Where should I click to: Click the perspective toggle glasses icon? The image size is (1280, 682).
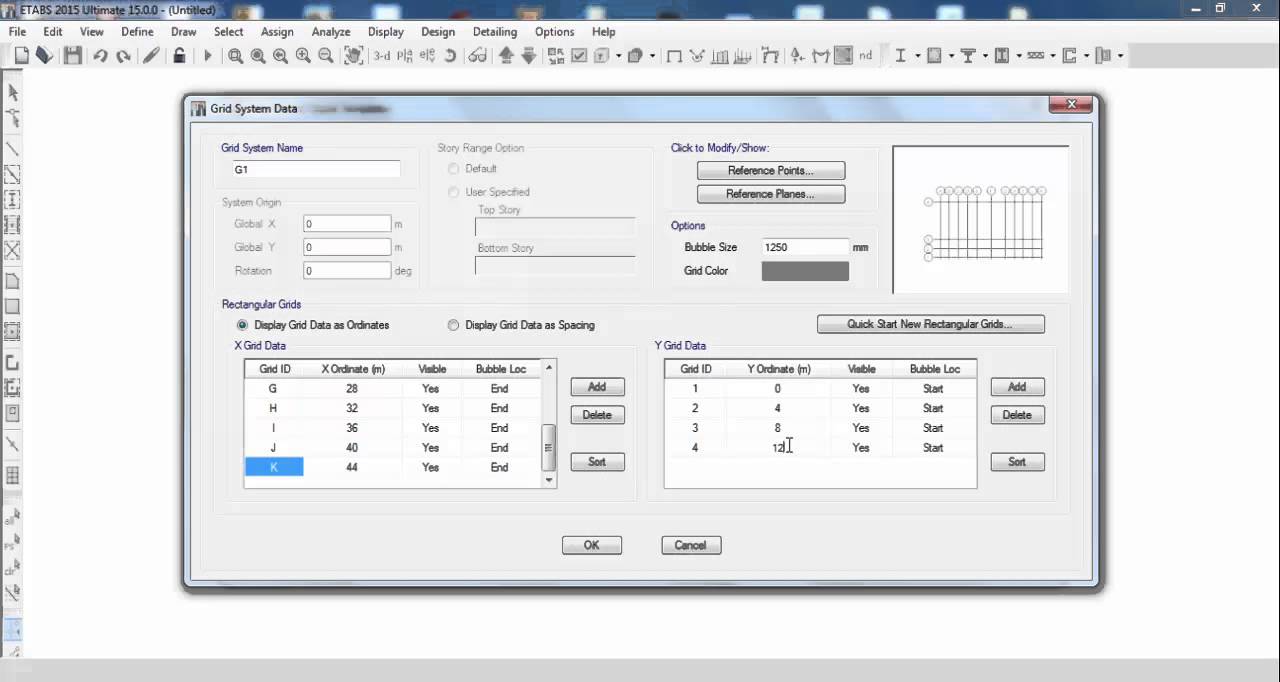coord(477,56)
